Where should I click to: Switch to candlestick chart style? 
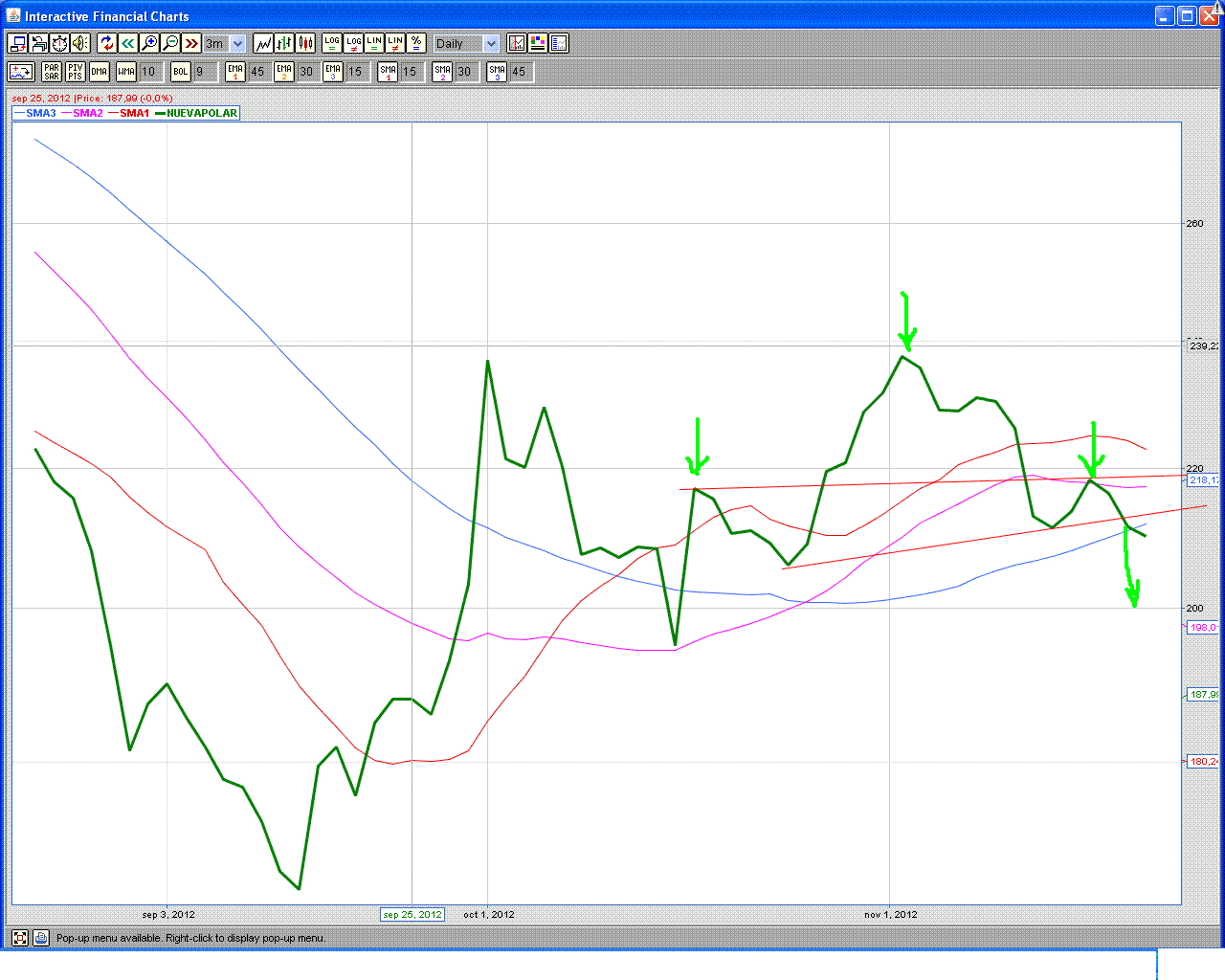point(305,43)
